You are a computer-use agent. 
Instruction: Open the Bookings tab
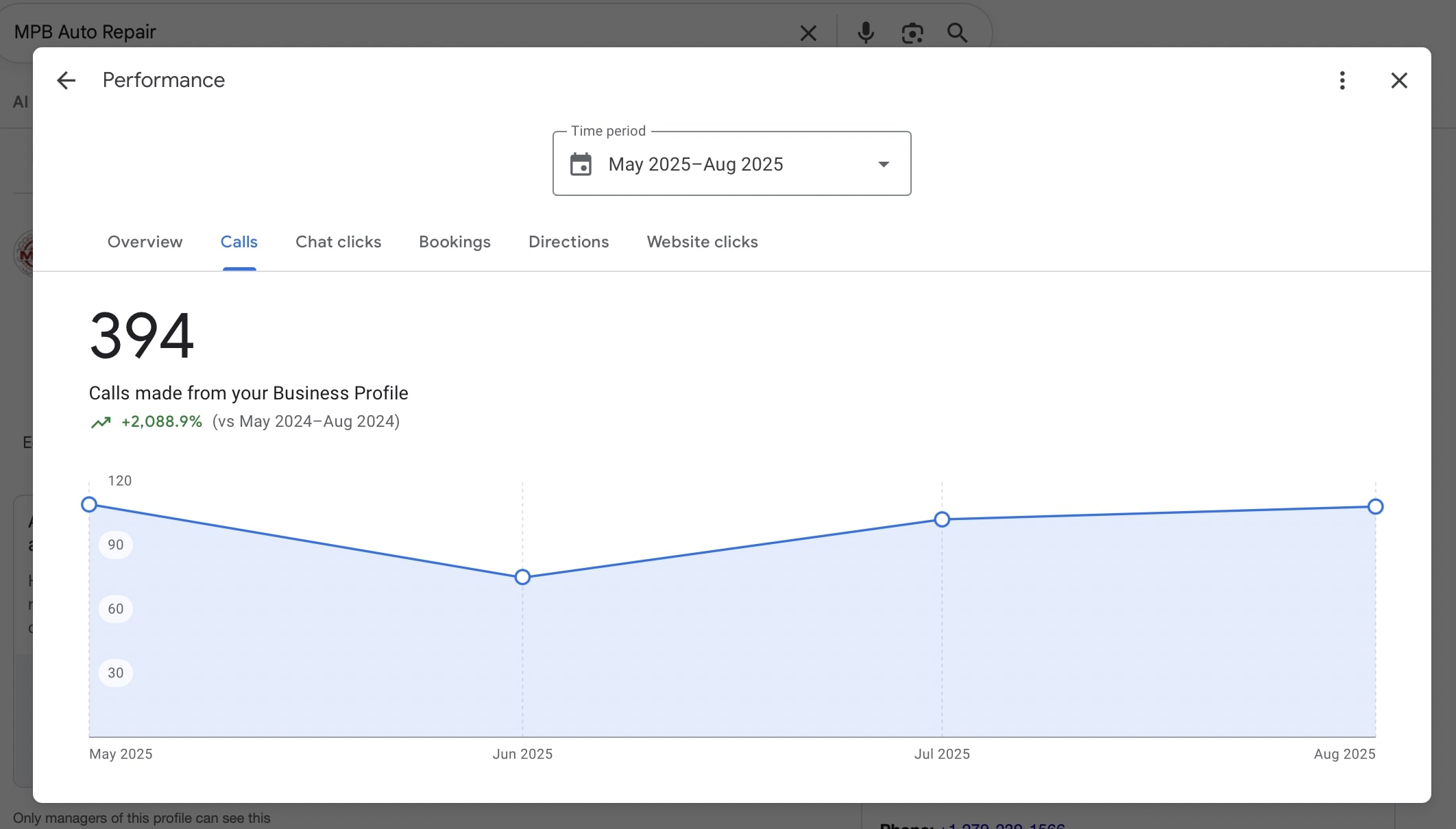(454, 242)
